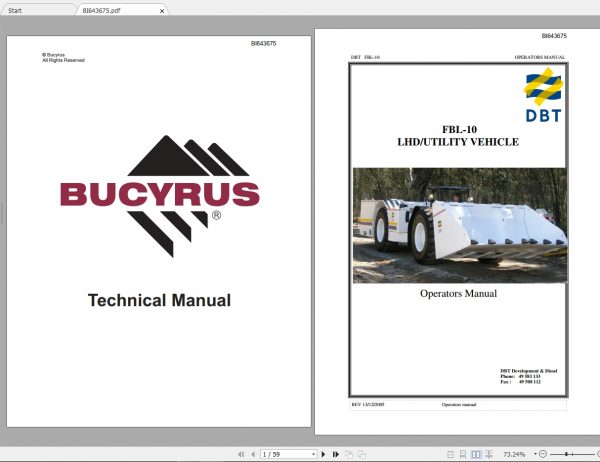Image resolution: width=600 pixels, height=462 pixels.
Task: Click the loader vehicle photograph
Action: tap(460, 225)
